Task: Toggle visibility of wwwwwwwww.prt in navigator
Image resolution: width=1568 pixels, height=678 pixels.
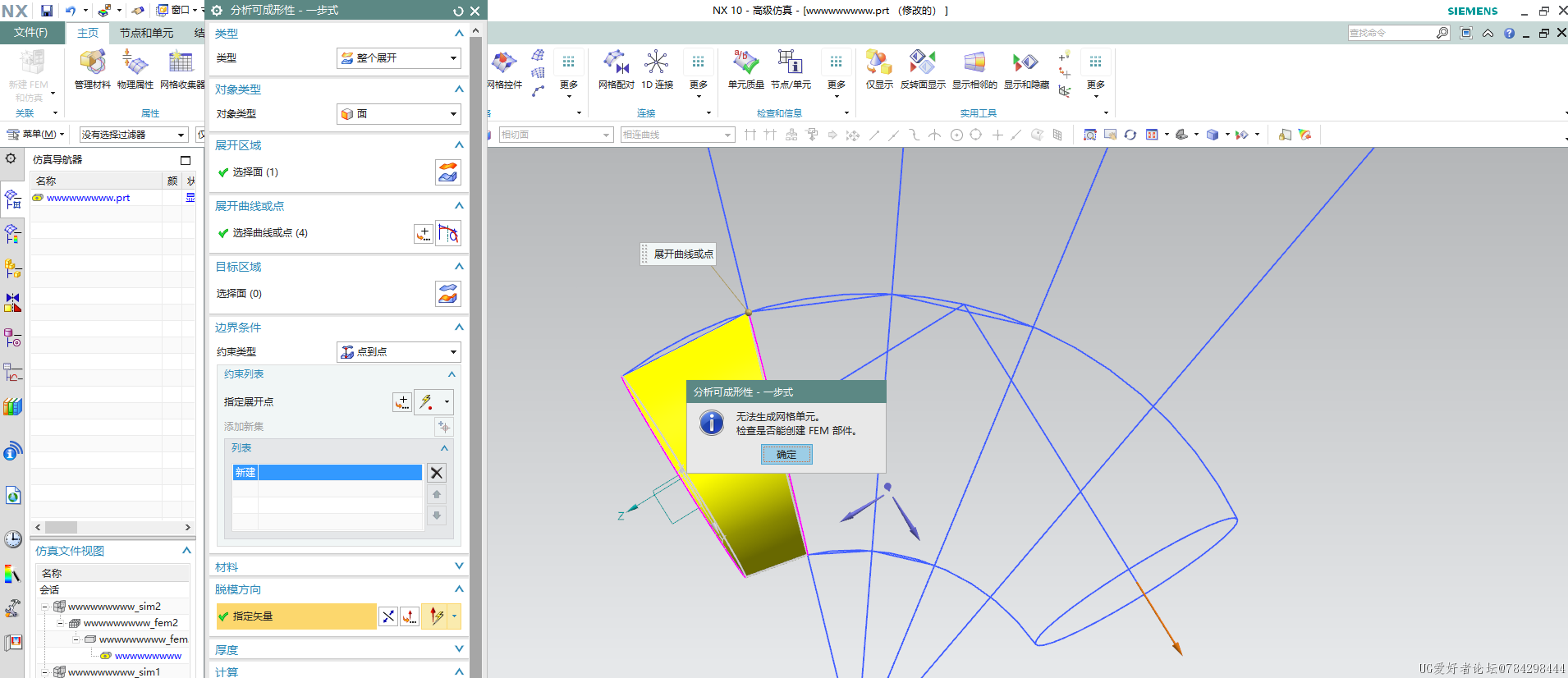Action: point(38,198)
